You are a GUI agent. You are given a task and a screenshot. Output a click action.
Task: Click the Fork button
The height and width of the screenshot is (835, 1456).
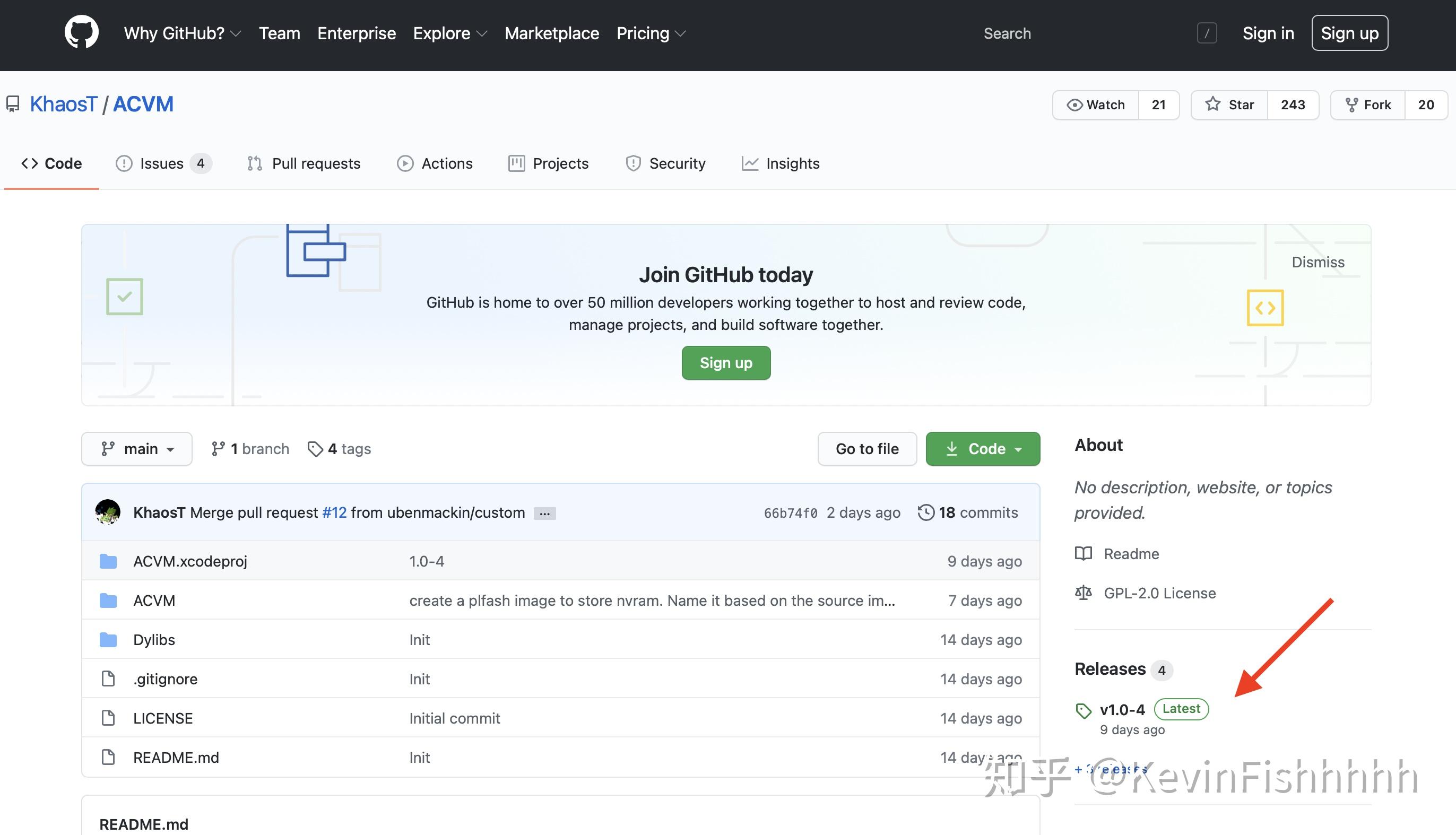pos(1368,105)
